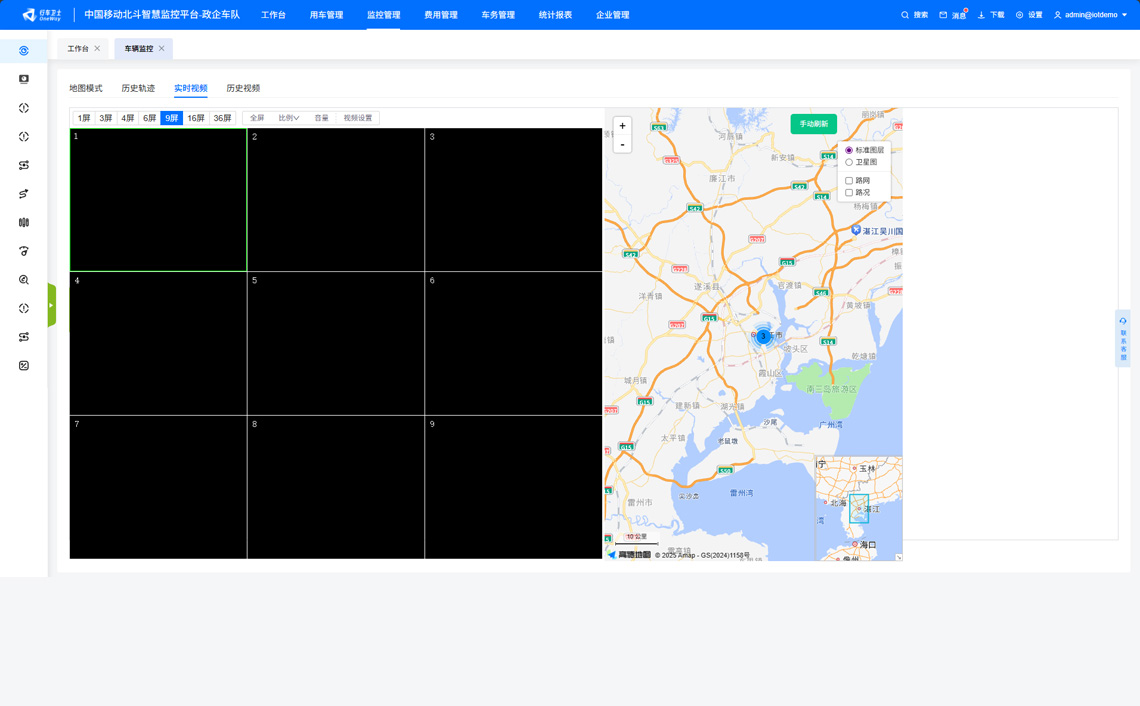Viewport: 1140px width, 706px height.
Task: Open the 比例 aspect ratio dropdown
Action: 288,118
